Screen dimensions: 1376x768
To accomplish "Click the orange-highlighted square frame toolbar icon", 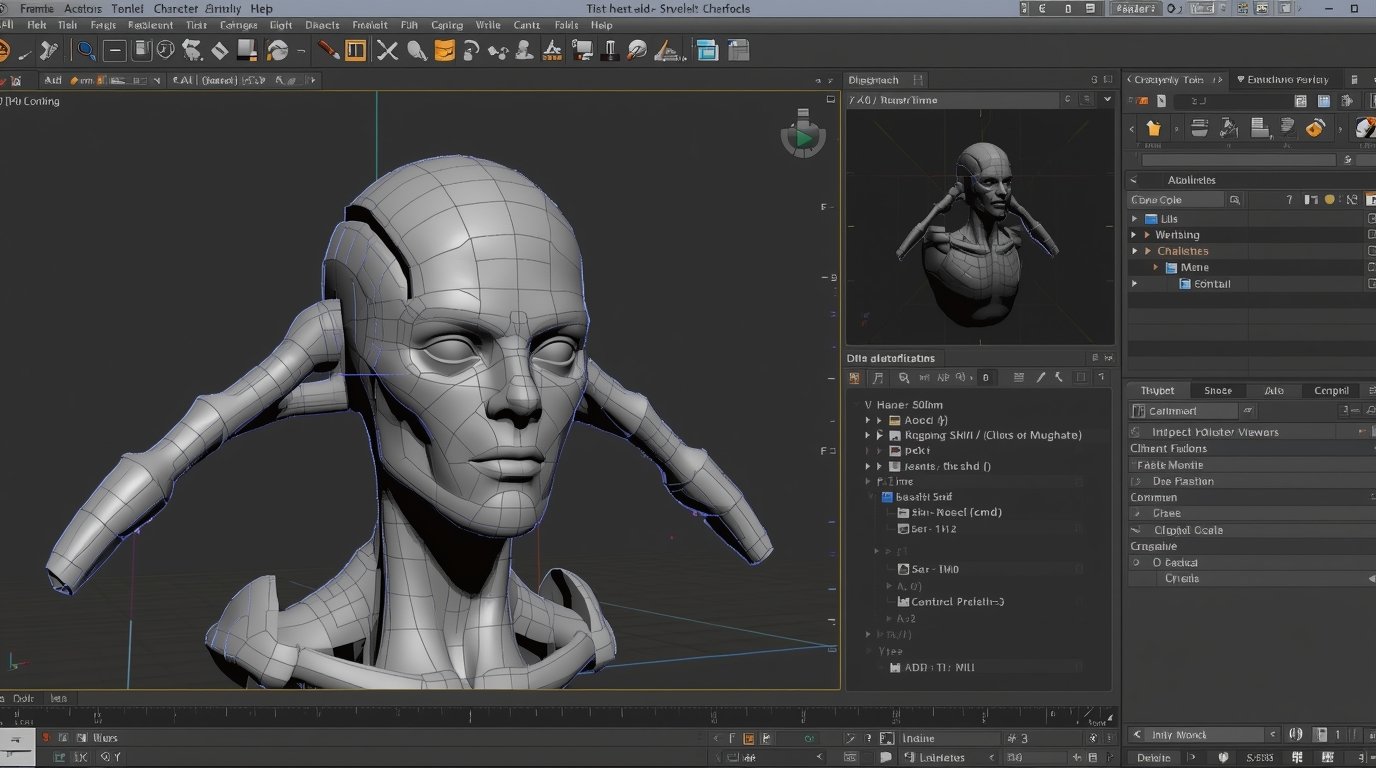I will tap(355, 50).
